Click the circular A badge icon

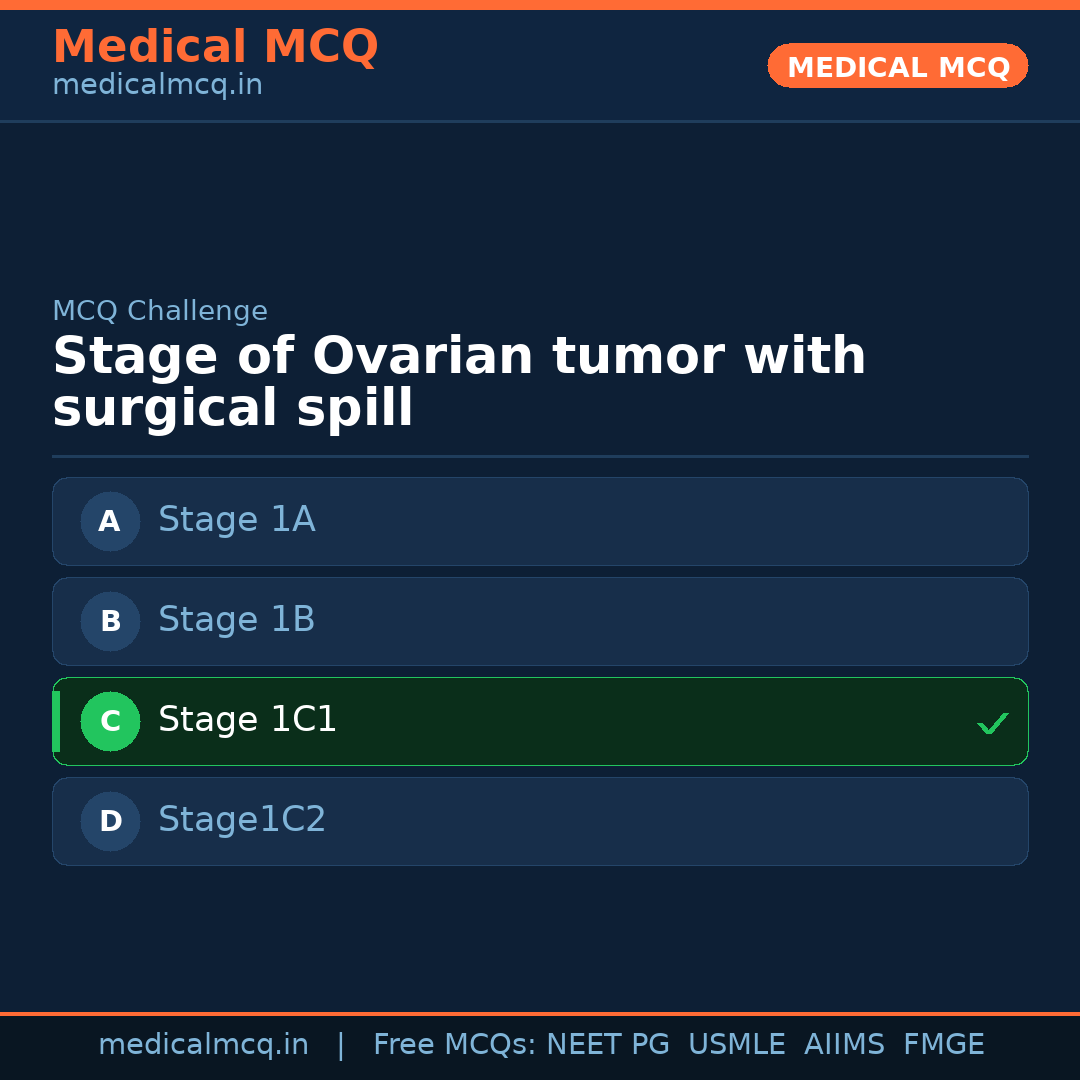click(x=110, y=521)
